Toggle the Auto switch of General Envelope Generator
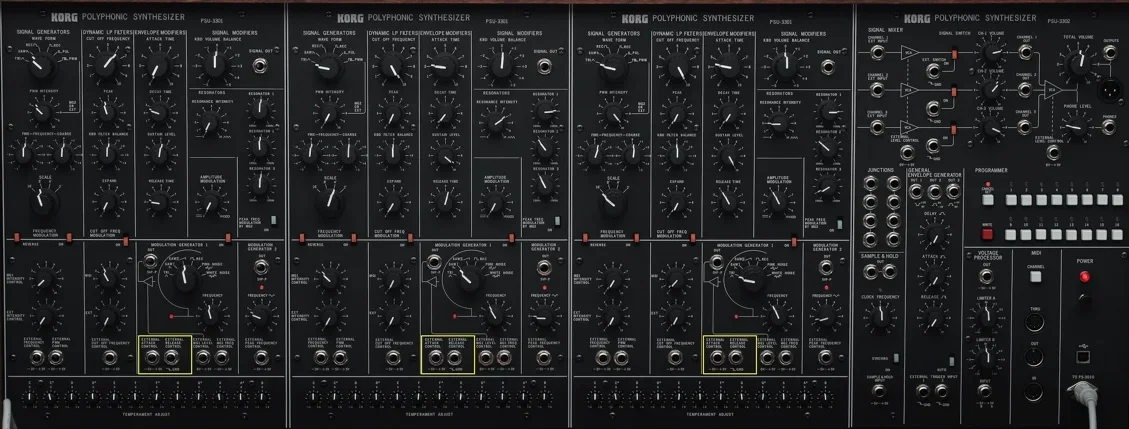The height and width of the screenshot is (429, 1129). point(952,361)
